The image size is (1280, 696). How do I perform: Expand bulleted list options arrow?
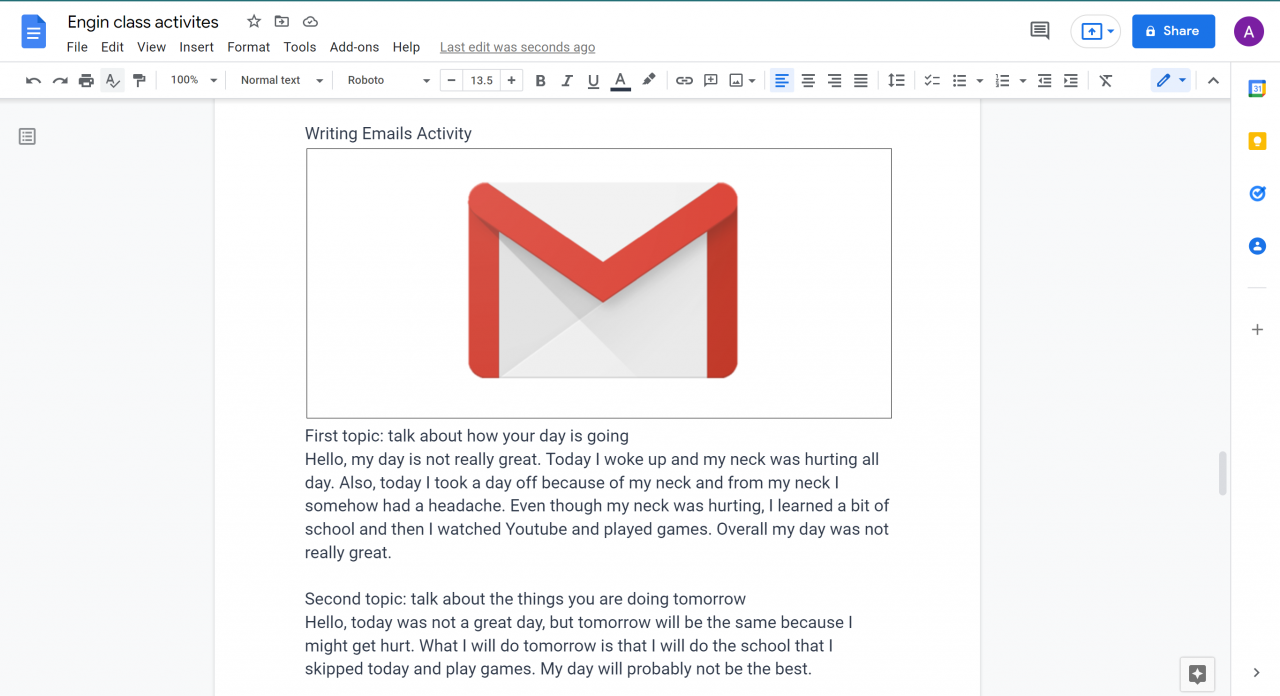979,80
